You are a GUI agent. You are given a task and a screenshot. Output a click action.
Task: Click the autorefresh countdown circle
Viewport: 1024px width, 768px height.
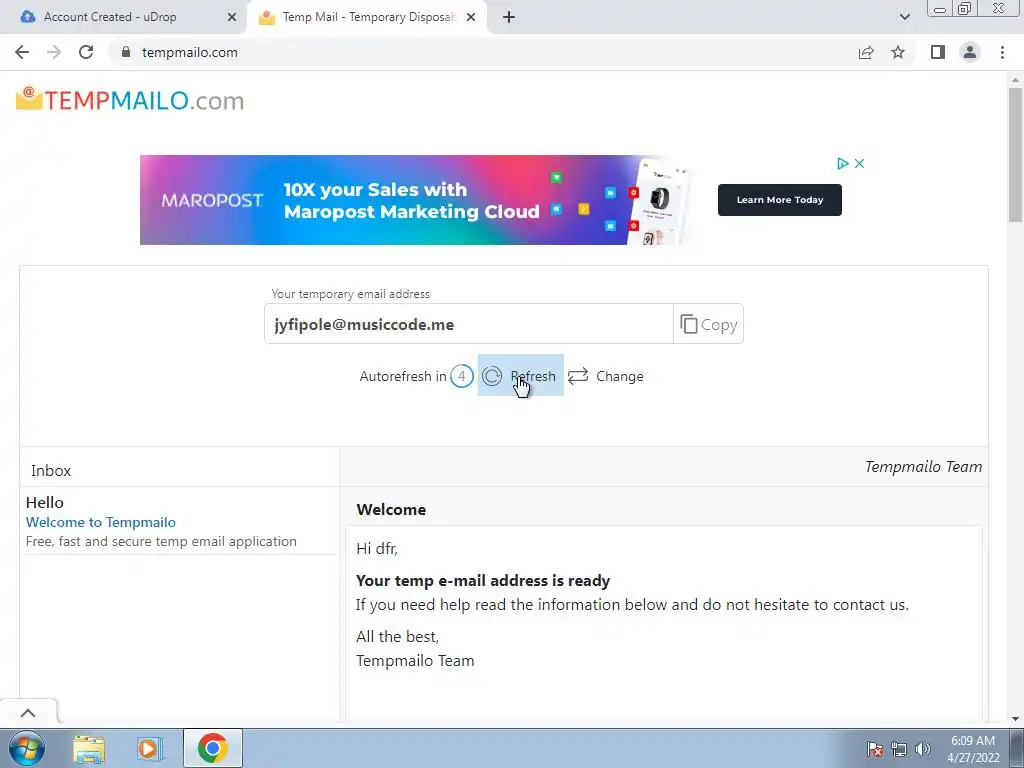[x=462, y=376]
